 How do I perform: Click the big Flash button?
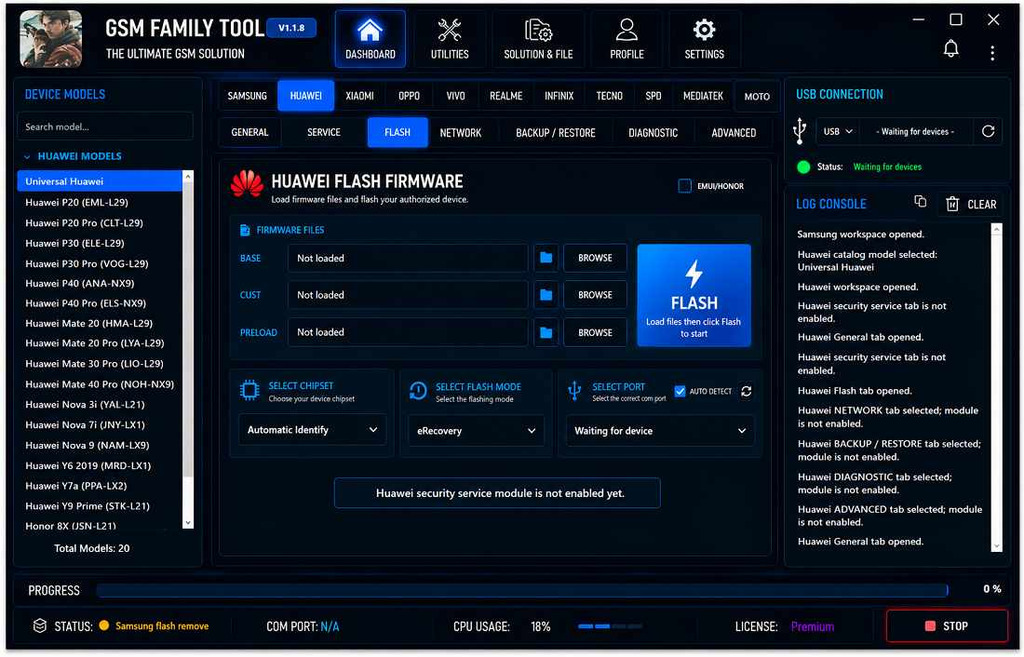tap(694, 295)
